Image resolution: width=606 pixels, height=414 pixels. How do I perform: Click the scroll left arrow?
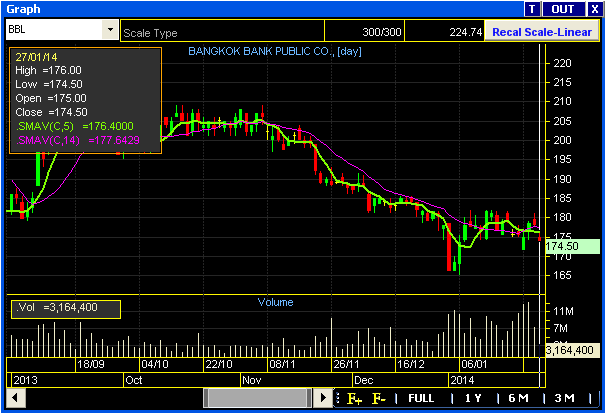click(x=16, y=398)
